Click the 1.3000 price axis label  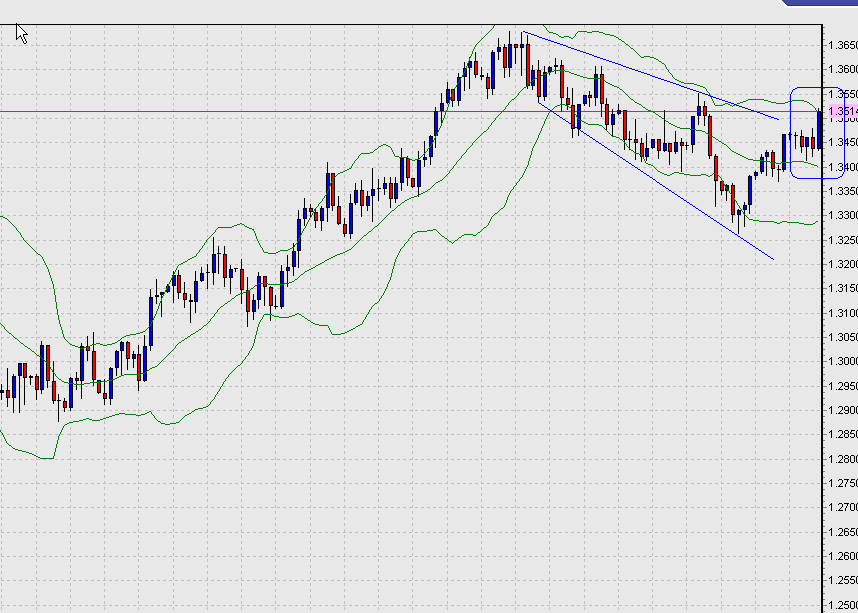tap(843, 361)
